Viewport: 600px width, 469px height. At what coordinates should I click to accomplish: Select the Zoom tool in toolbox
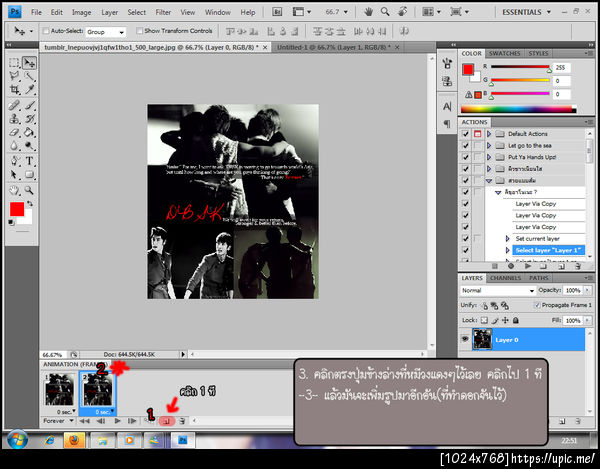pyautogui.click(x=29, y=190)
